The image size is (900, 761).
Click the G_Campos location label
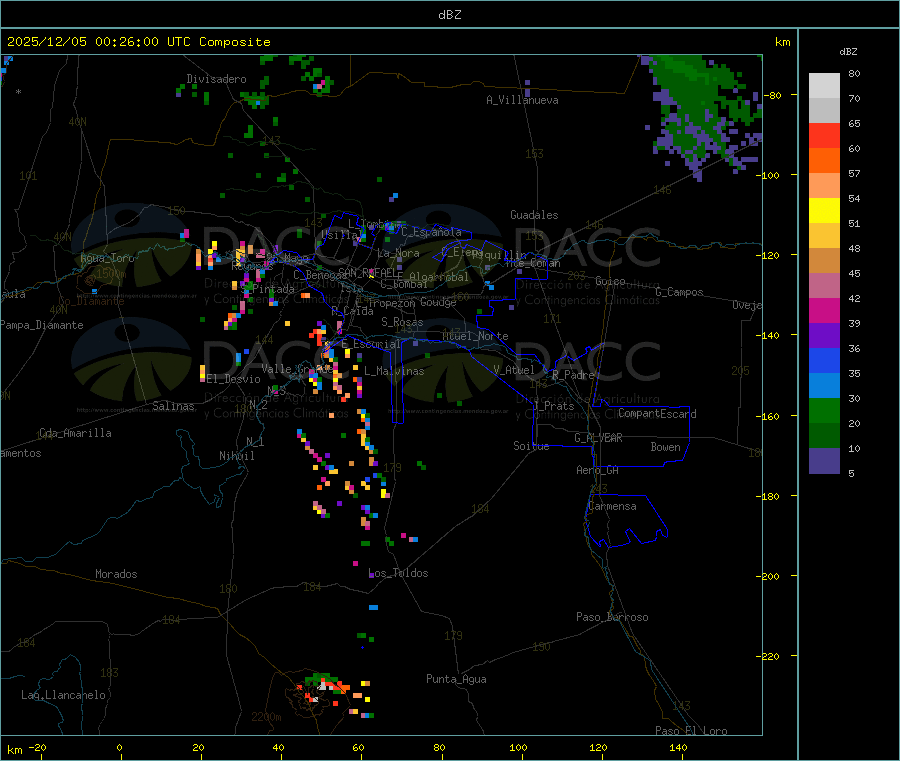point(679,292)
